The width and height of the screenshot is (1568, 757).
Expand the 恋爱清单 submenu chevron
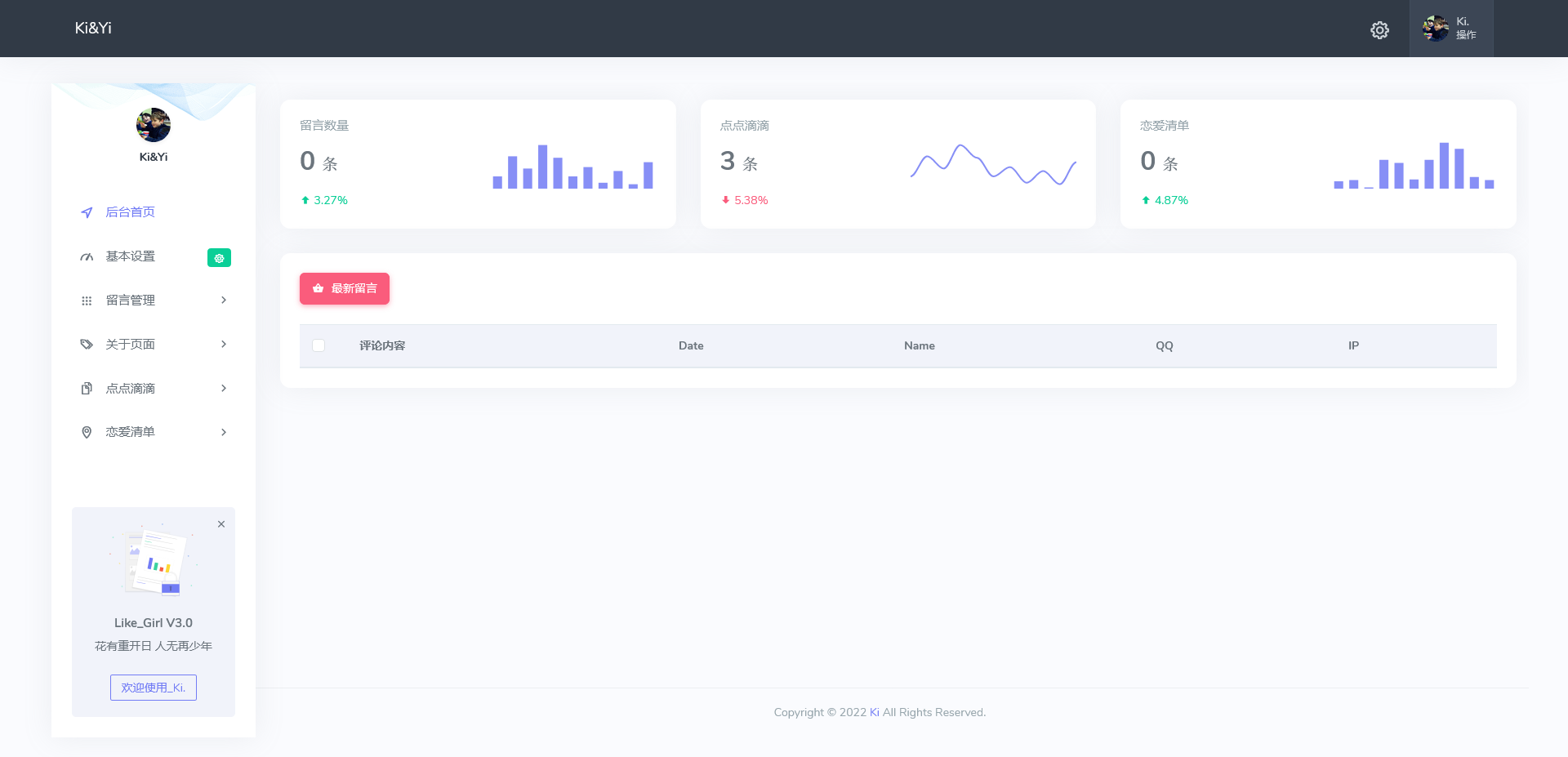(x=224, y=432)
